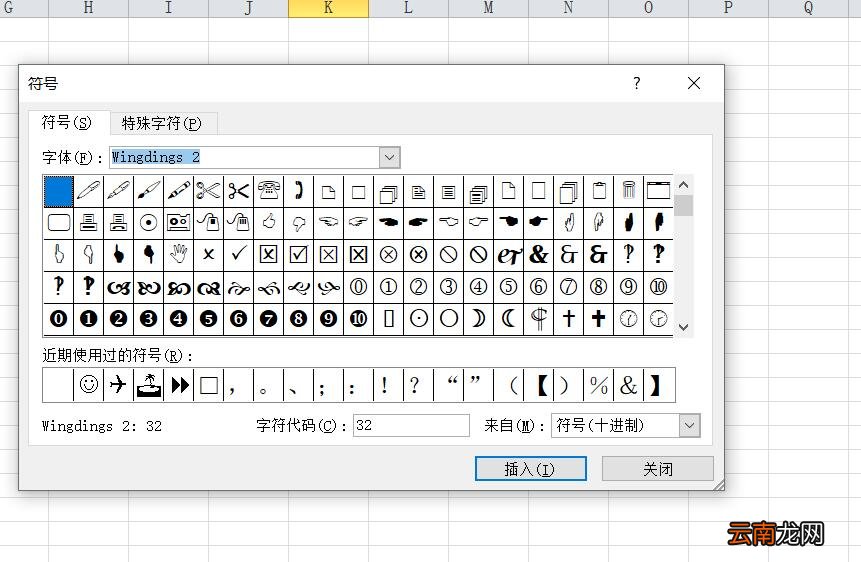Click the dialog help question mark

[636, 83]
